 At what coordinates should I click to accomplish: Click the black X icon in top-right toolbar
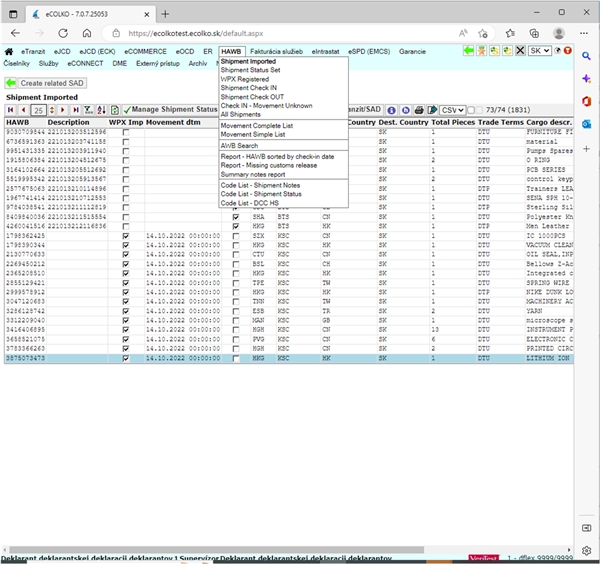[520, 51]
